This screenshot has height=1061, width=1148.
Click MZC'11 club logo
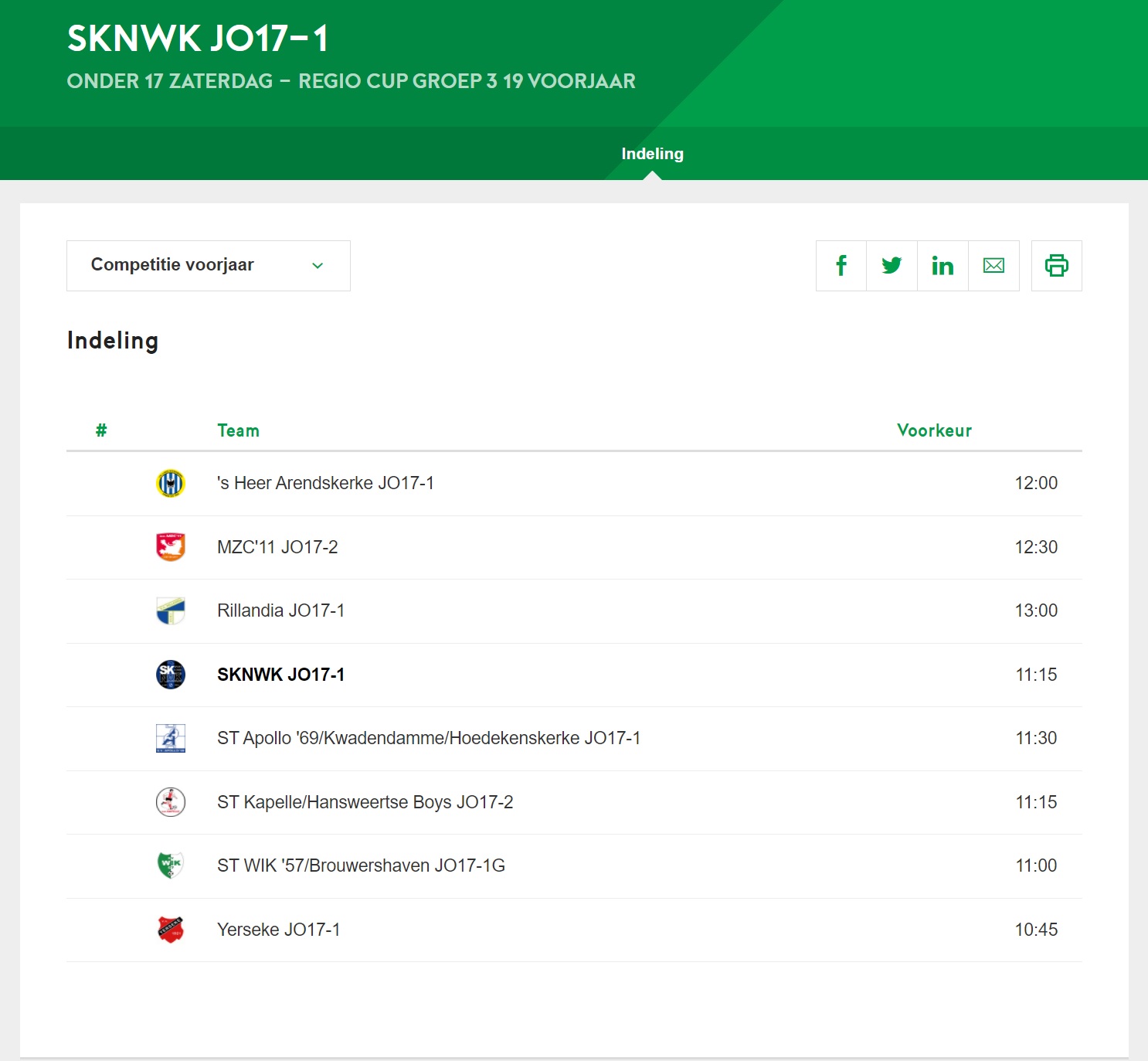171,547
